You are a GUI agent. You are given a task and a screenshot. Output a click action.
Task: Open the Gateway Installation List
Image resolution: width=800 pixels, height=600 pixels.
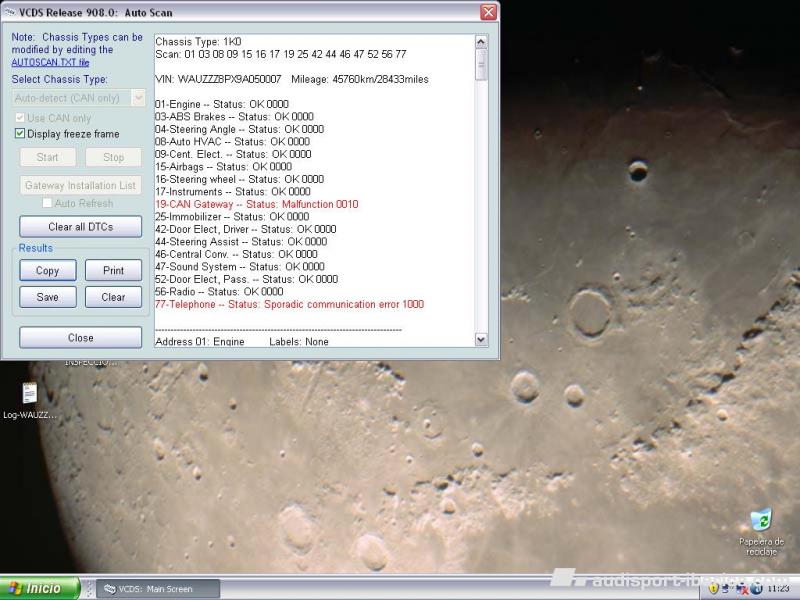[x=81, y=185]
